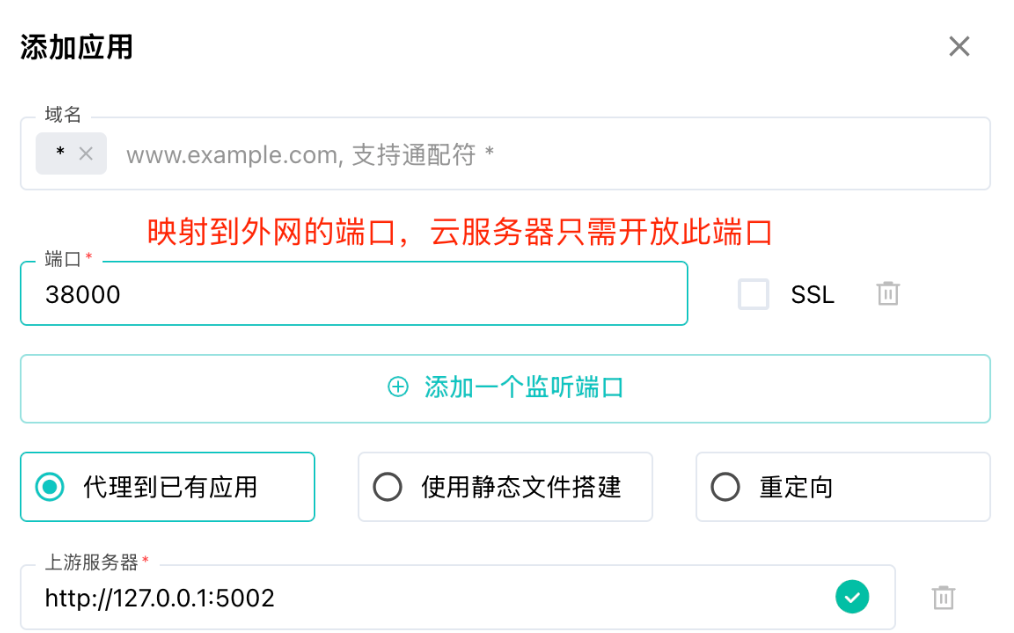The height and width of the screenshot is (633, 1014).
Task: Select the * domain chip
Action: click(61, 153)
